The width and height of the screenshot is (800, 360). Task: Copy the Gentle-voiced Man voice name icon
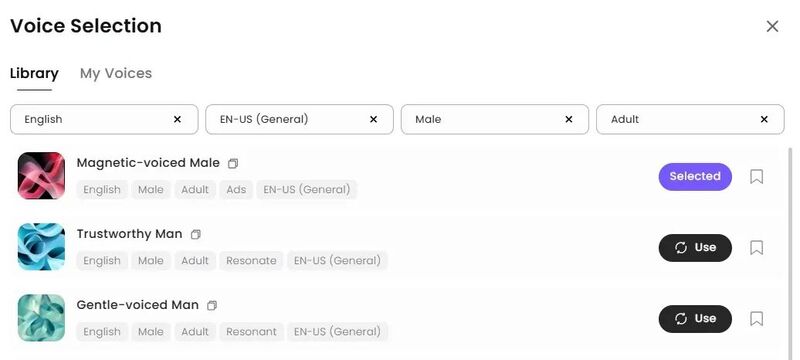pos(212,305)
